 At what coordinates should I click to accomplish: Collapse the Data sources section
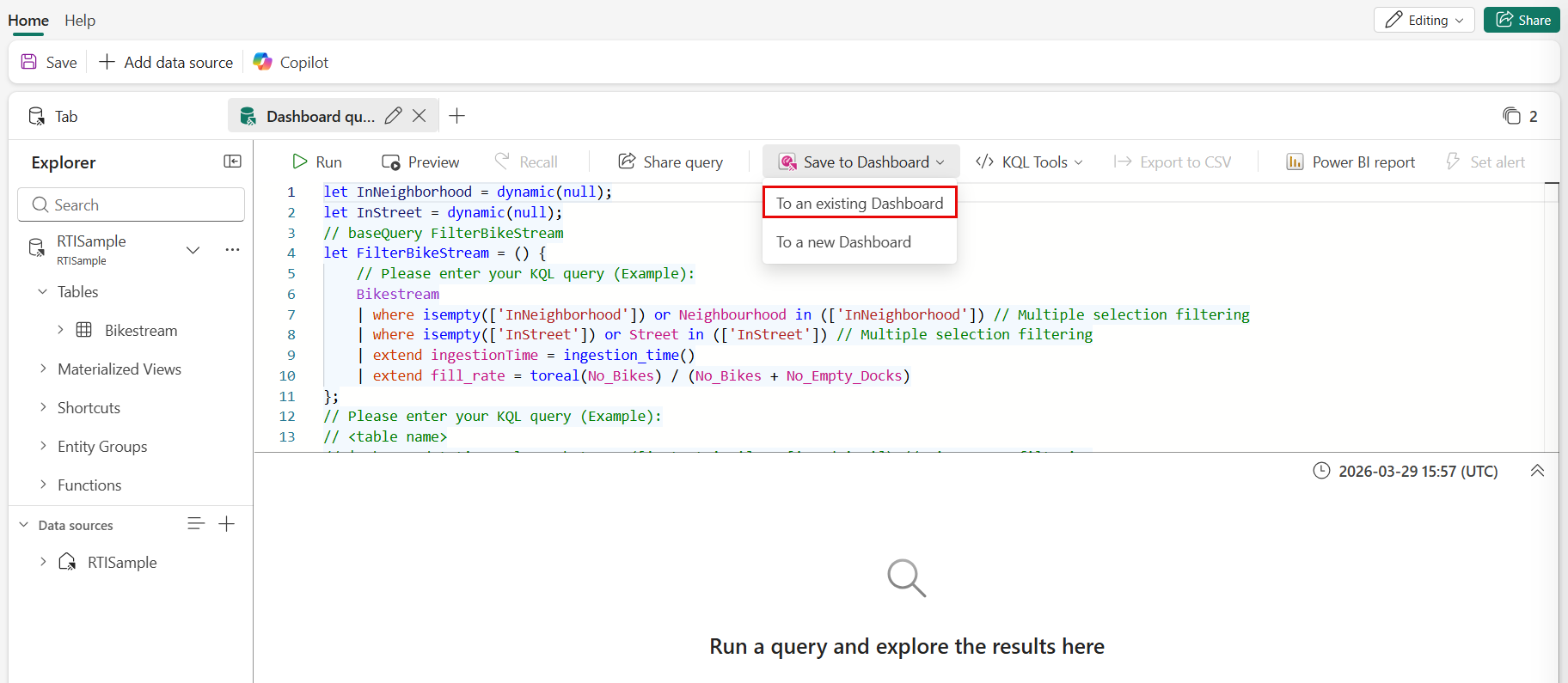[x=24, y=525]
